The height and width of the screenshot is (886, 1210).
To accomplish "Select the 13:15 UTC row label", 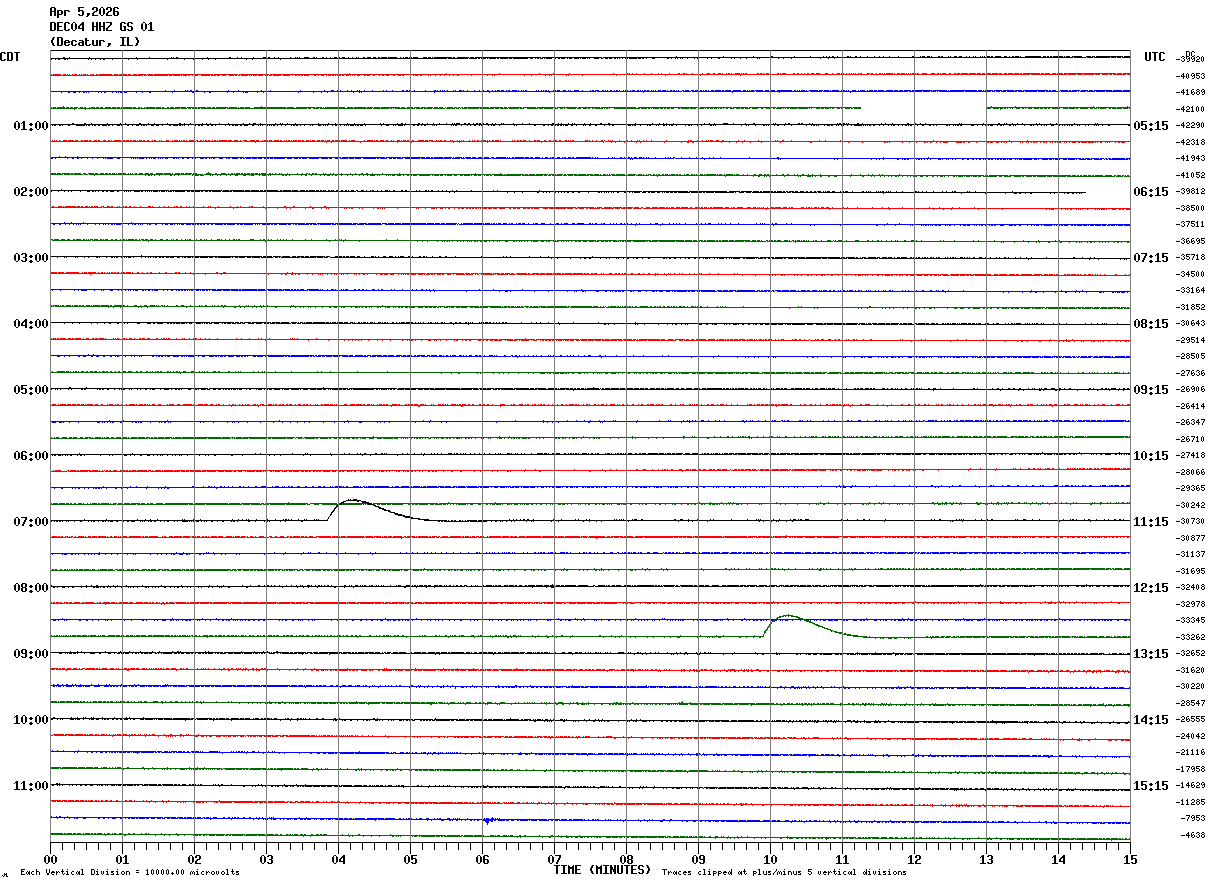I will coord(1151,654).
